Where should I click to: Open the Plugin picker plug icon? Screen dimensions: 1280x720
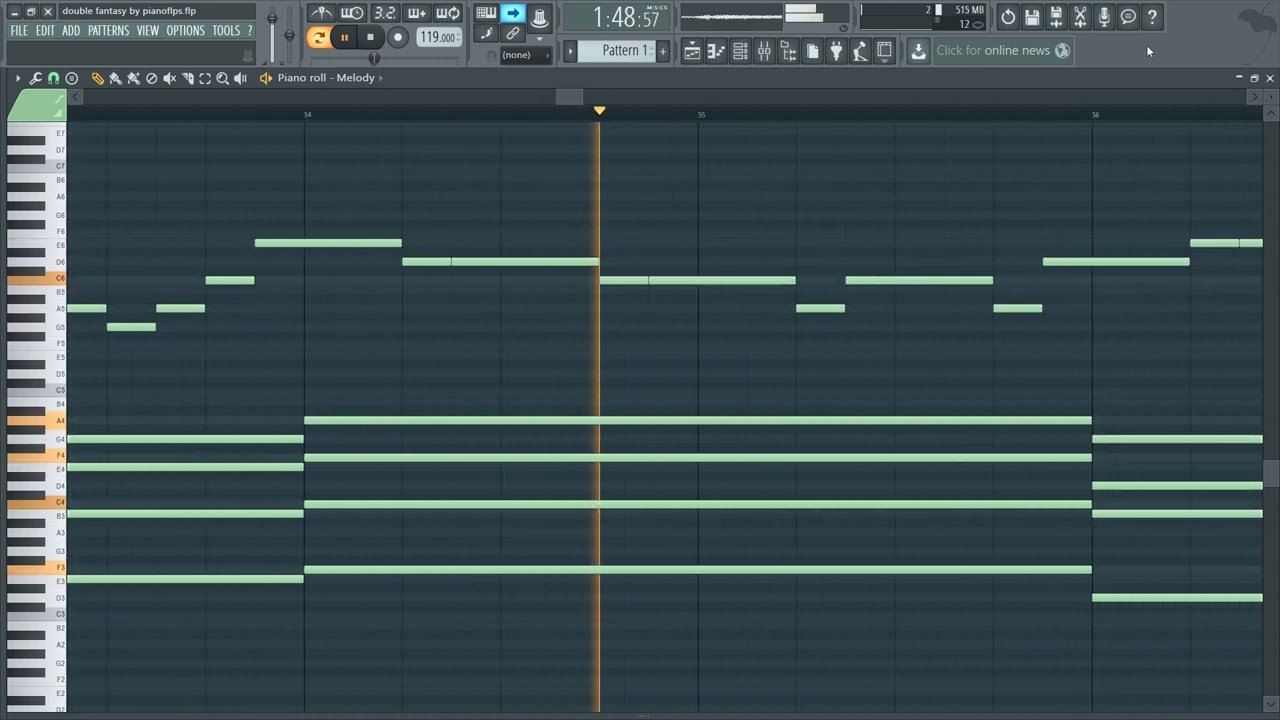(x=836, y=51)
